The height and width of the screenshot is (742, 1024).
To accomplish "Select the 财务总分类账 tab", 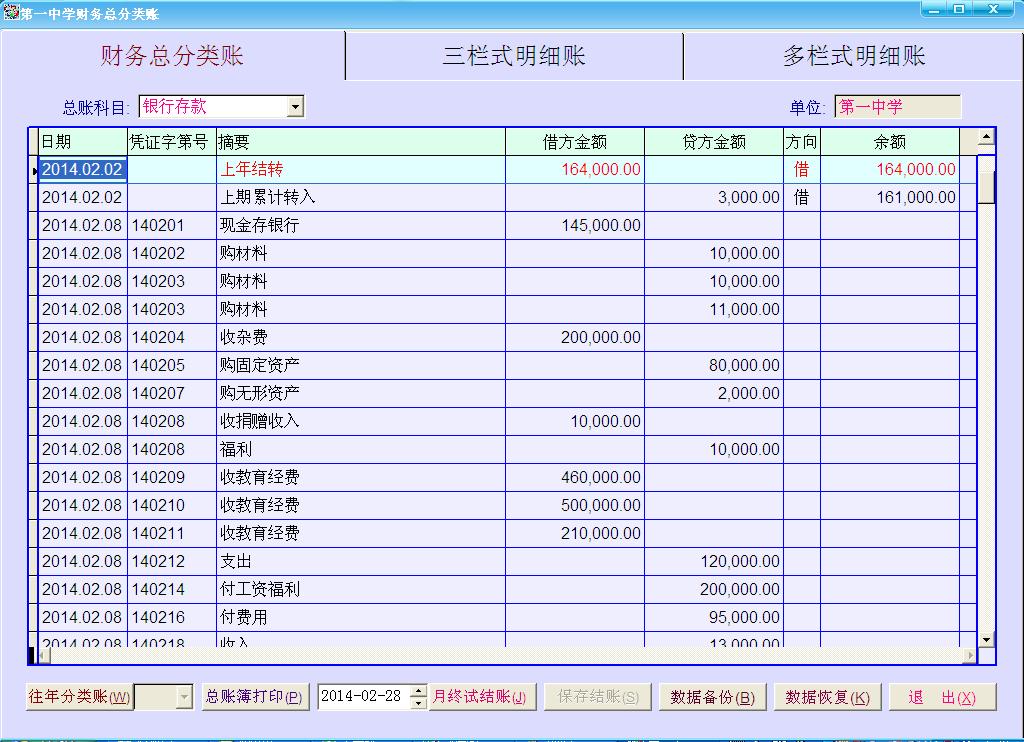I will (x=172, y=56).
